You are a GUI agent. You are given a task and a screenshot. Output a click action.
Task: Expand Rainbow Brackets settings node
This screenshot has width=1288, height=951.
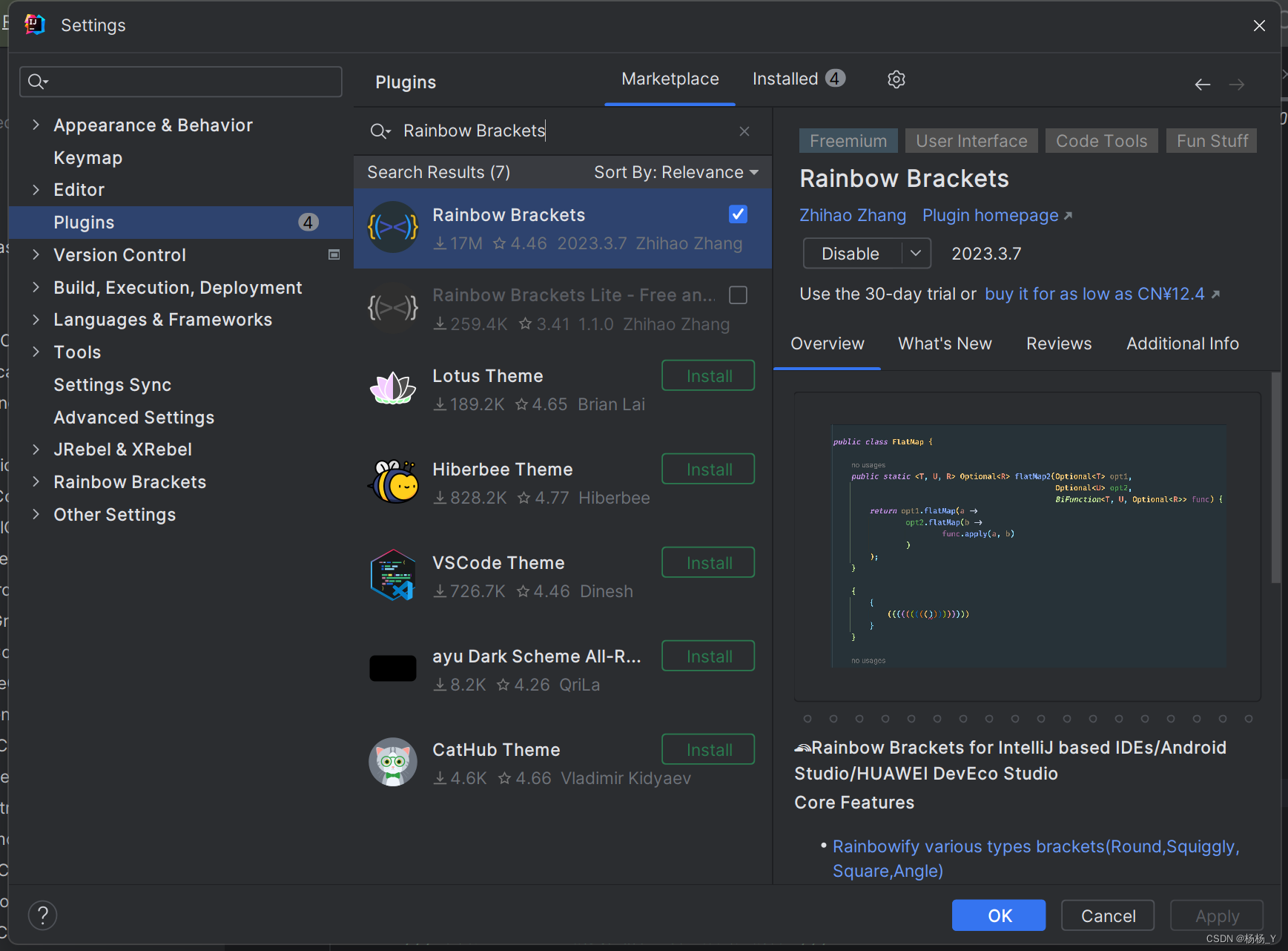tap(36, 481)
